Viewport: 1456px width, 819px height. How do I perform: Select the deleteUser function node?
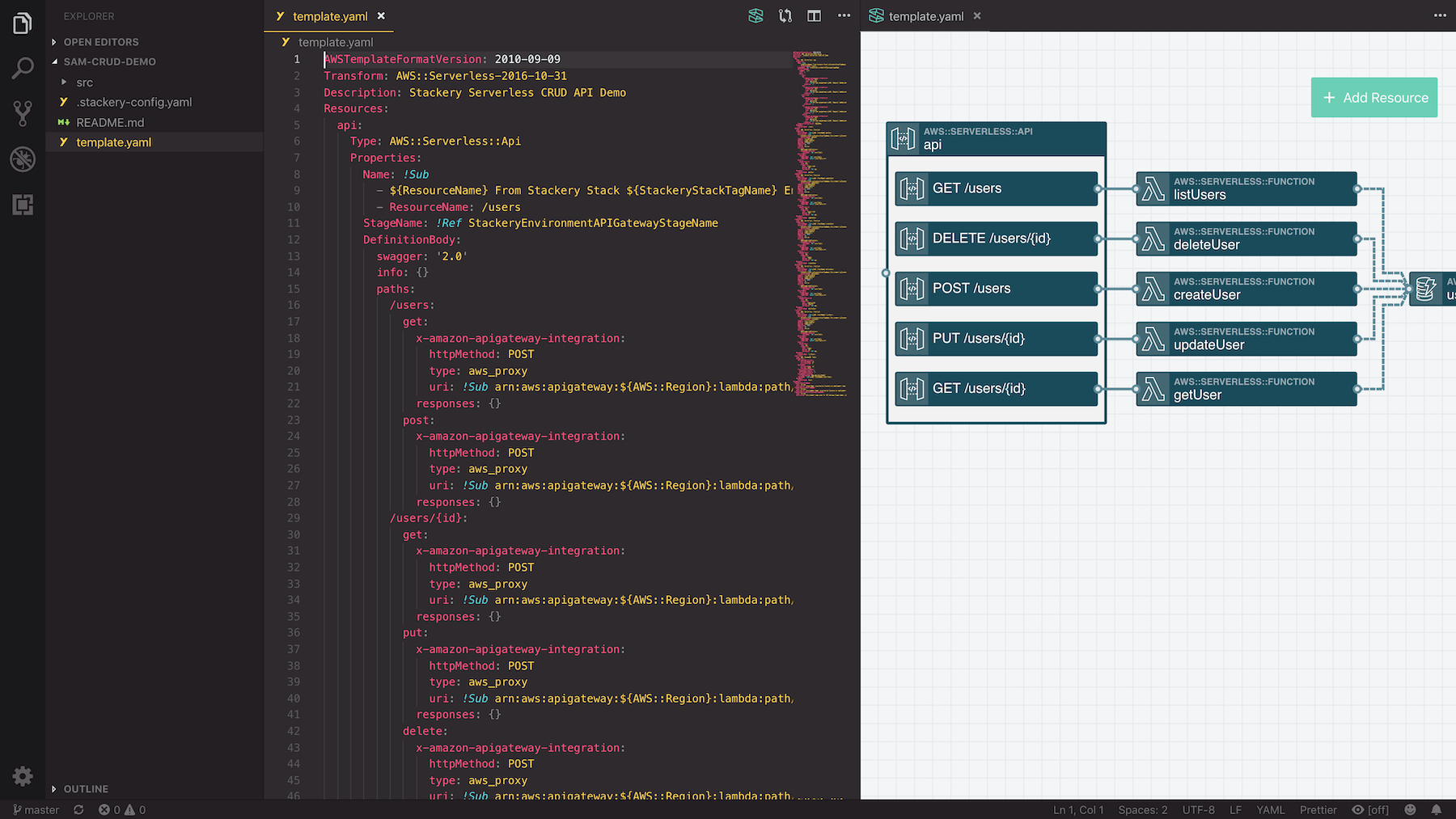(x=1246, y=239)
